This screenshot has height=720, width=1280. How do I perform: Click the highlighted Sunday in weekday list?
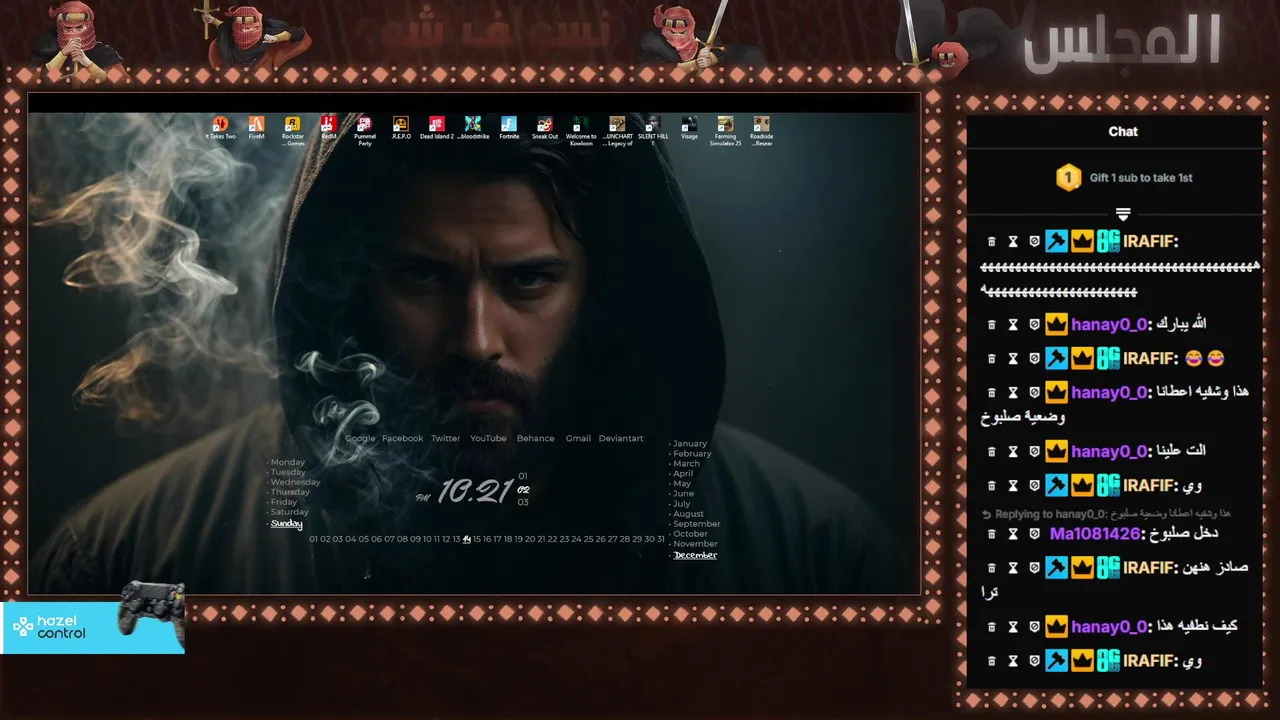(x=286, y=523)
